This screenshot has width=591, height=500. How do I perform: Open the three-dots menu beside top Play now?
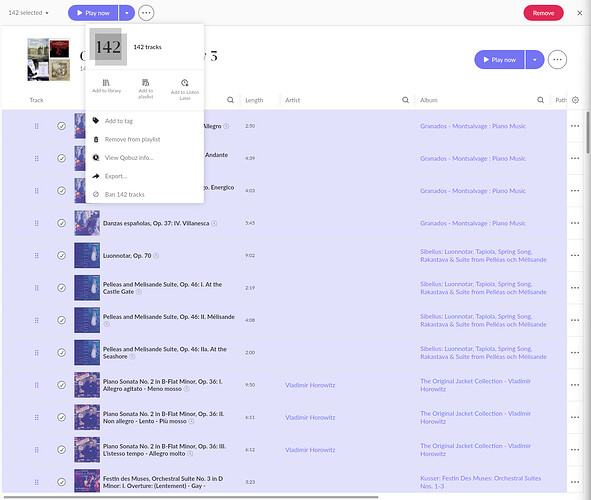pyautogui.click(x=146, y=13)
